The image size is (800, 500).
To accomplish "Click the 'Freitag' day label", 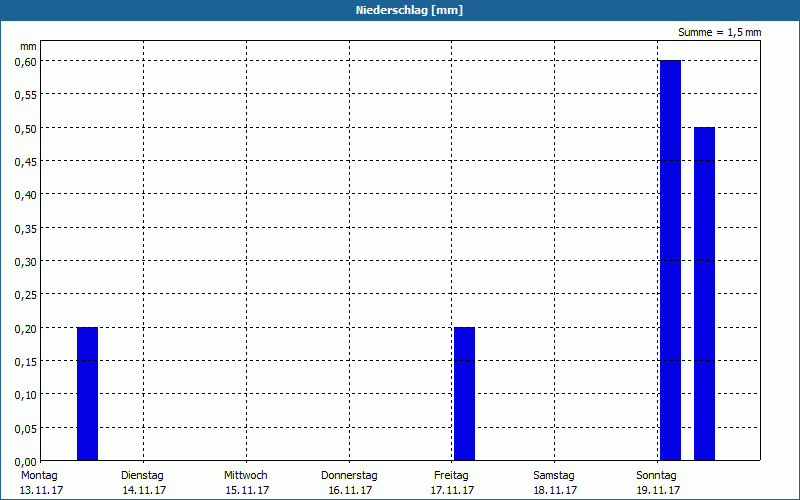I will tap(451, 475).
